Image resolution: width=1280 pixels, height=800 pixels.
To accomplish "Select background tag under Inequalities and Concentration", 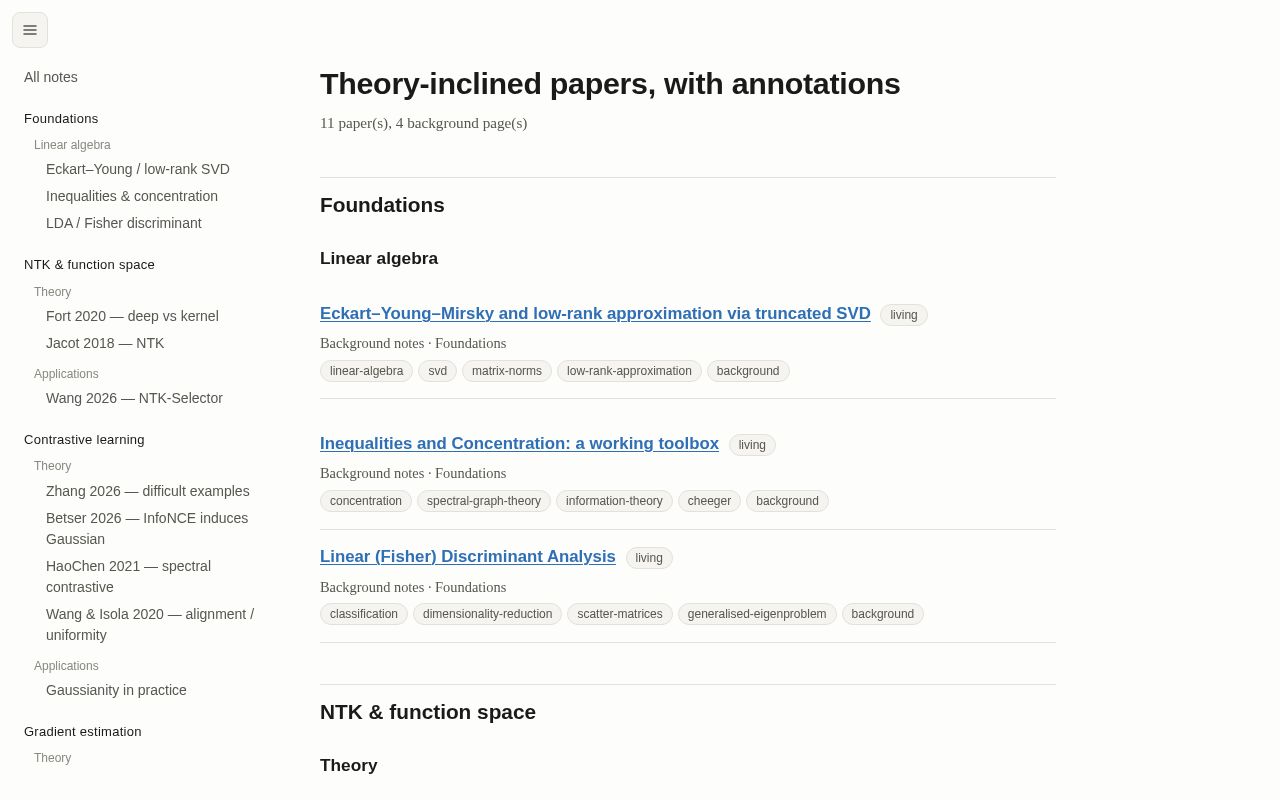I will [787, 501].
